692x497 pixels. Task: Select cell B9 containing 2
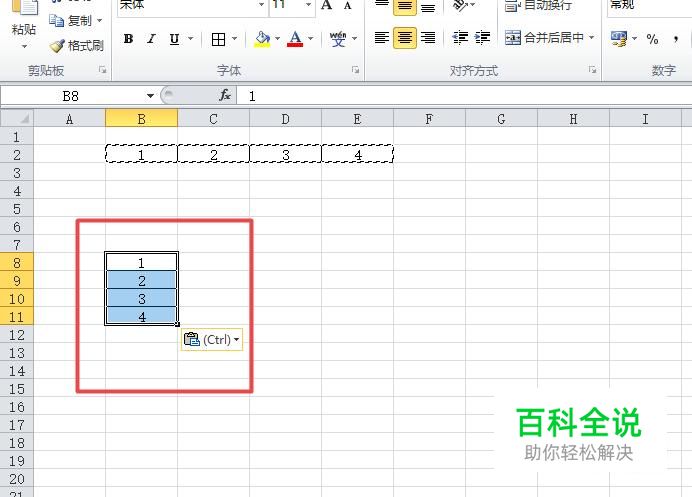point(141,281)
